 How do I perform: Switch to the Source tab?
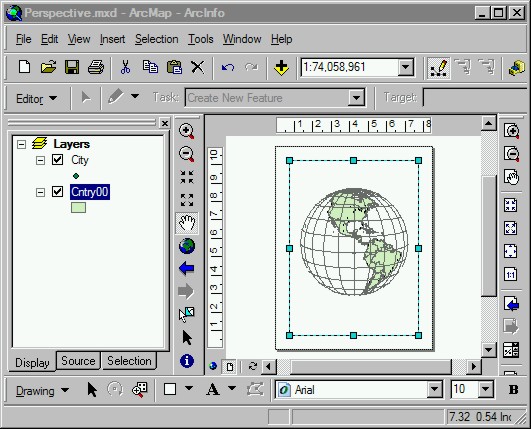(x=78, y=361)
